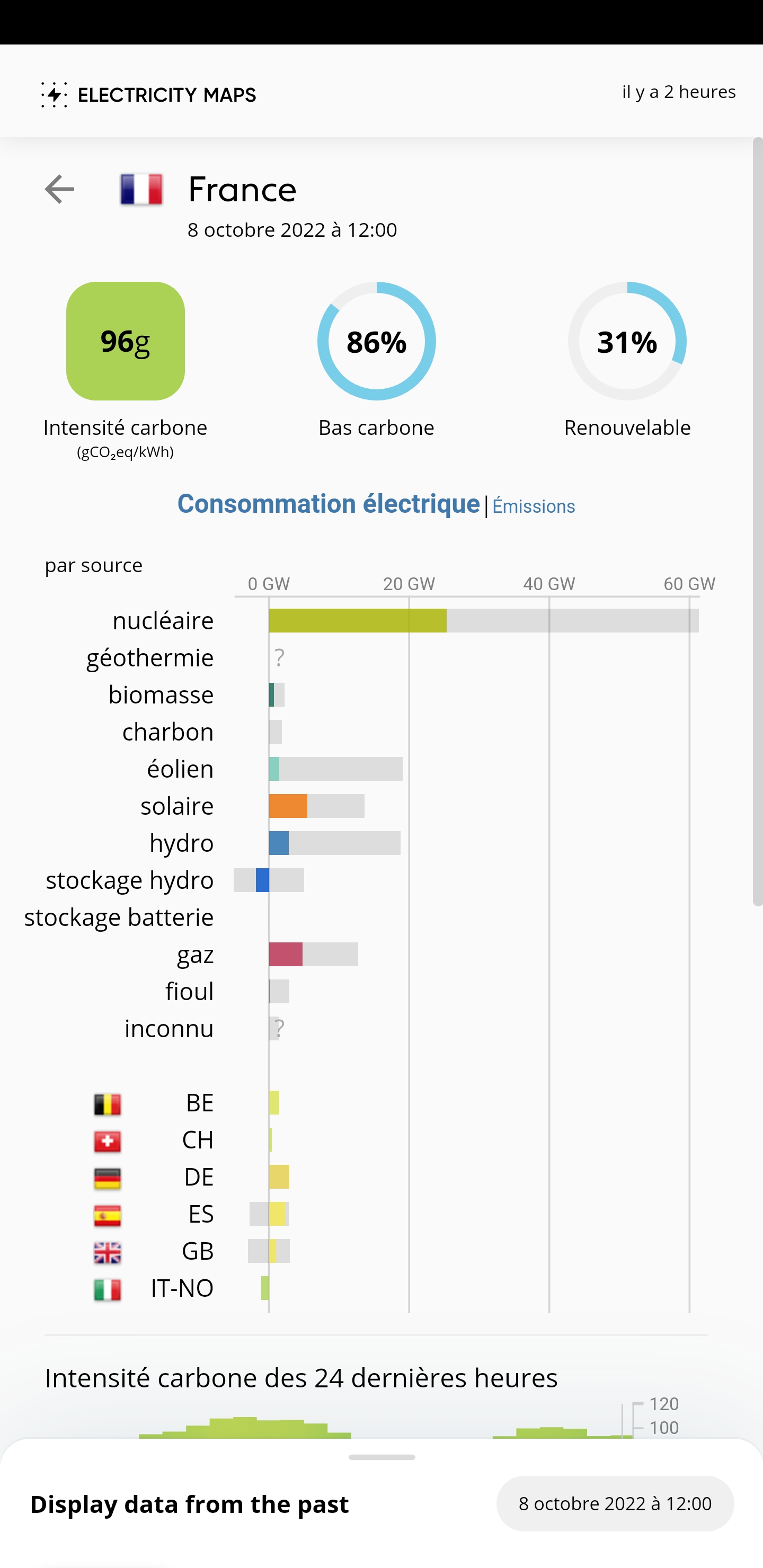This screenshot has height=1568, width=763.
Task: Open the date selector showing 8 octobre 2022
Action: (x=615, y=1503)
